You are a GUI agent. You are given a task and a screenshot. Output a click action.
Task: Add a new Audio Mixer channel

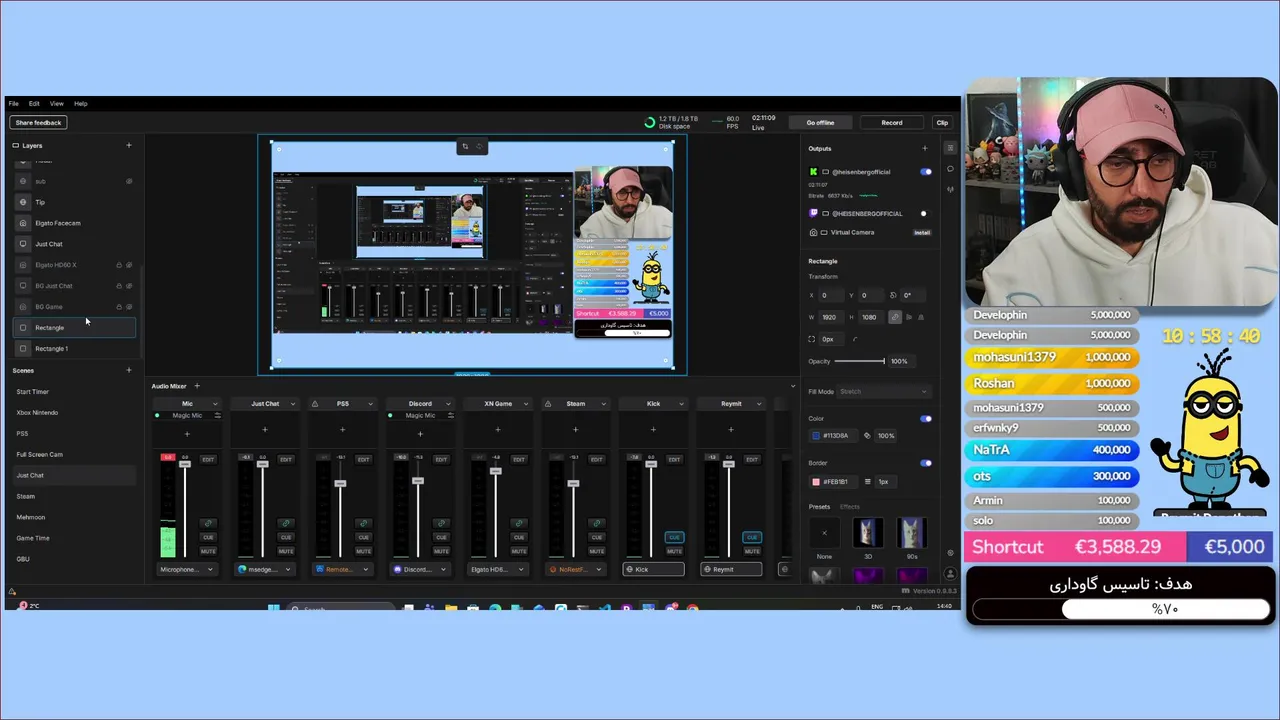click(196, 386)
